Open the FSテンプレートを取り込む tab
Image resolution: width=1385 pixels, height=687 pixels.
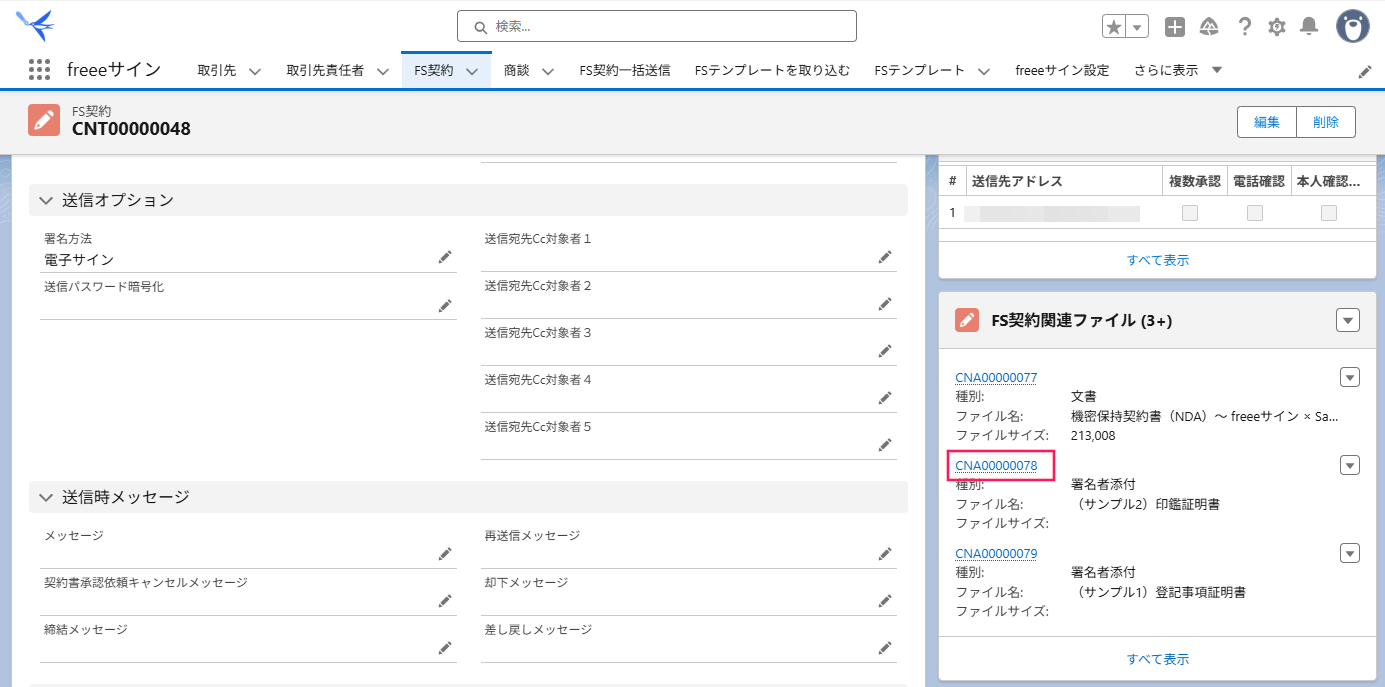tap(772, 70)
